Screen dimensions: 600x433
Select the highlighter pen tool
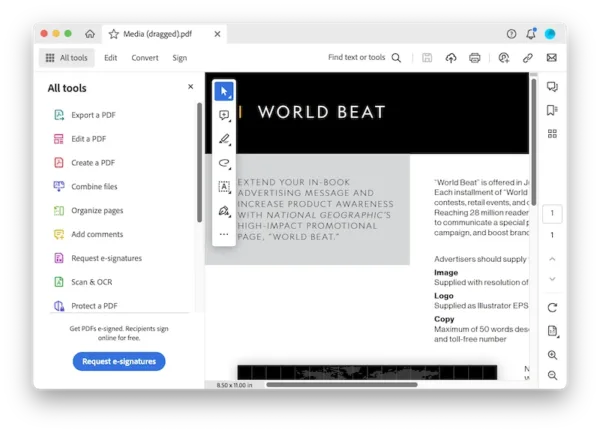click(x=224, y=139)
